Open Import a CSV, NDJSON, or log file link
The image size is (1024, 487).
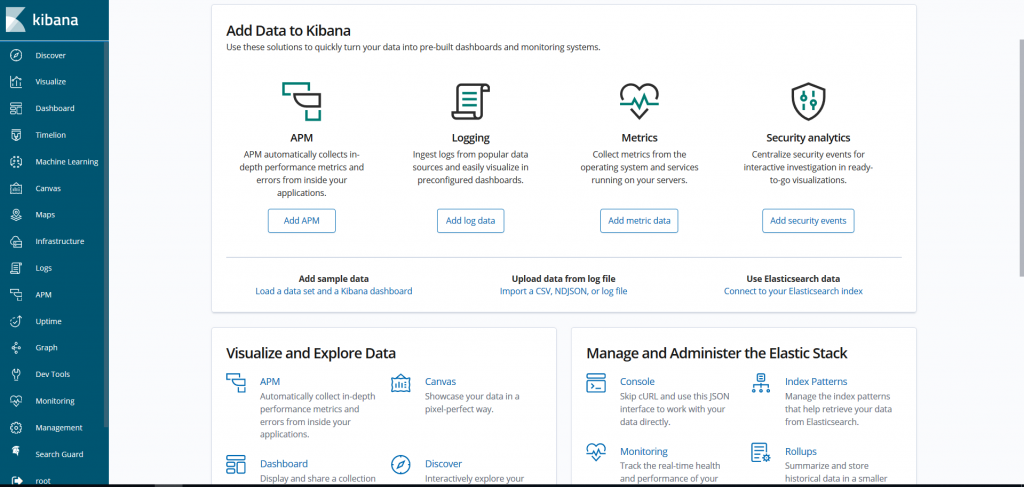[x=564, y=291]
